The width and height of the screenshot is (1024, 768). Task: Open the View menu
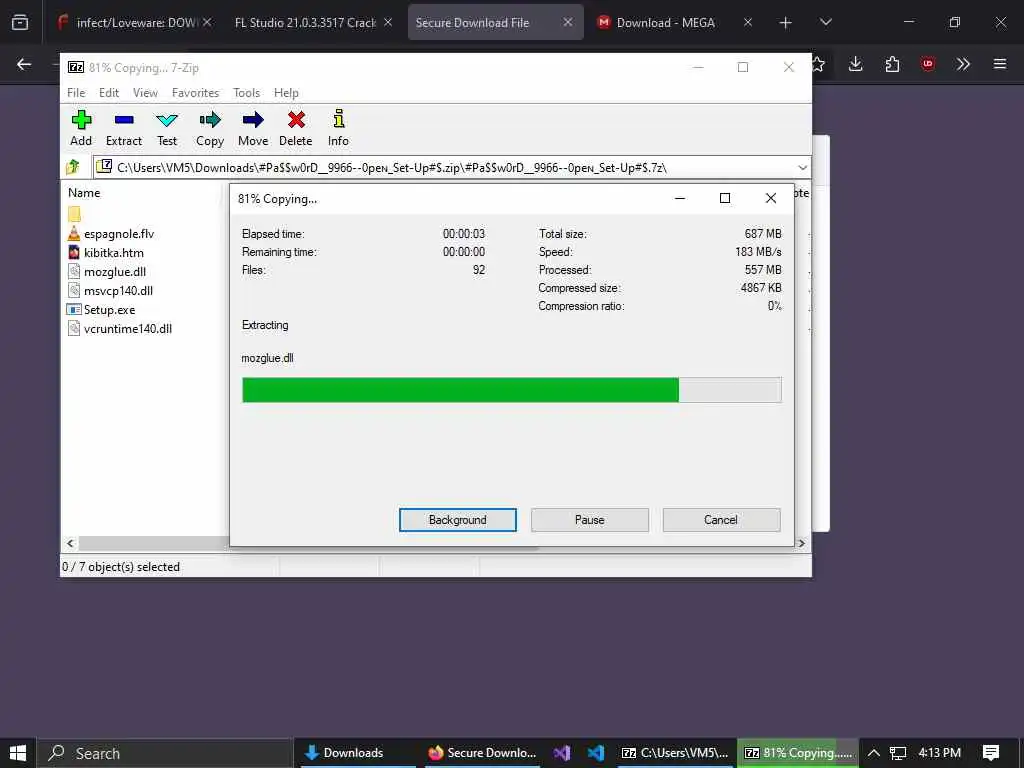click(x=145, y=93)
